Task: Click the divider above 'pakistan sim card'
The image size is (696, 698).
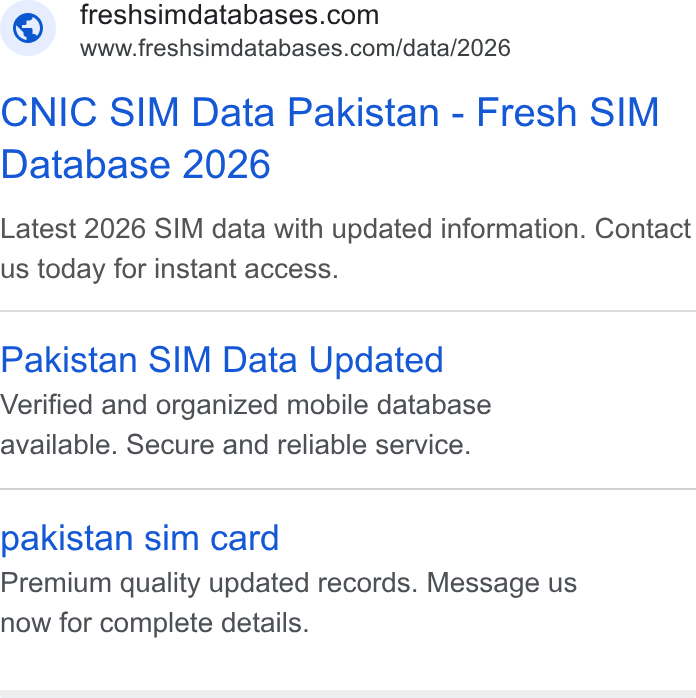Action: click(x=348, y=489)
